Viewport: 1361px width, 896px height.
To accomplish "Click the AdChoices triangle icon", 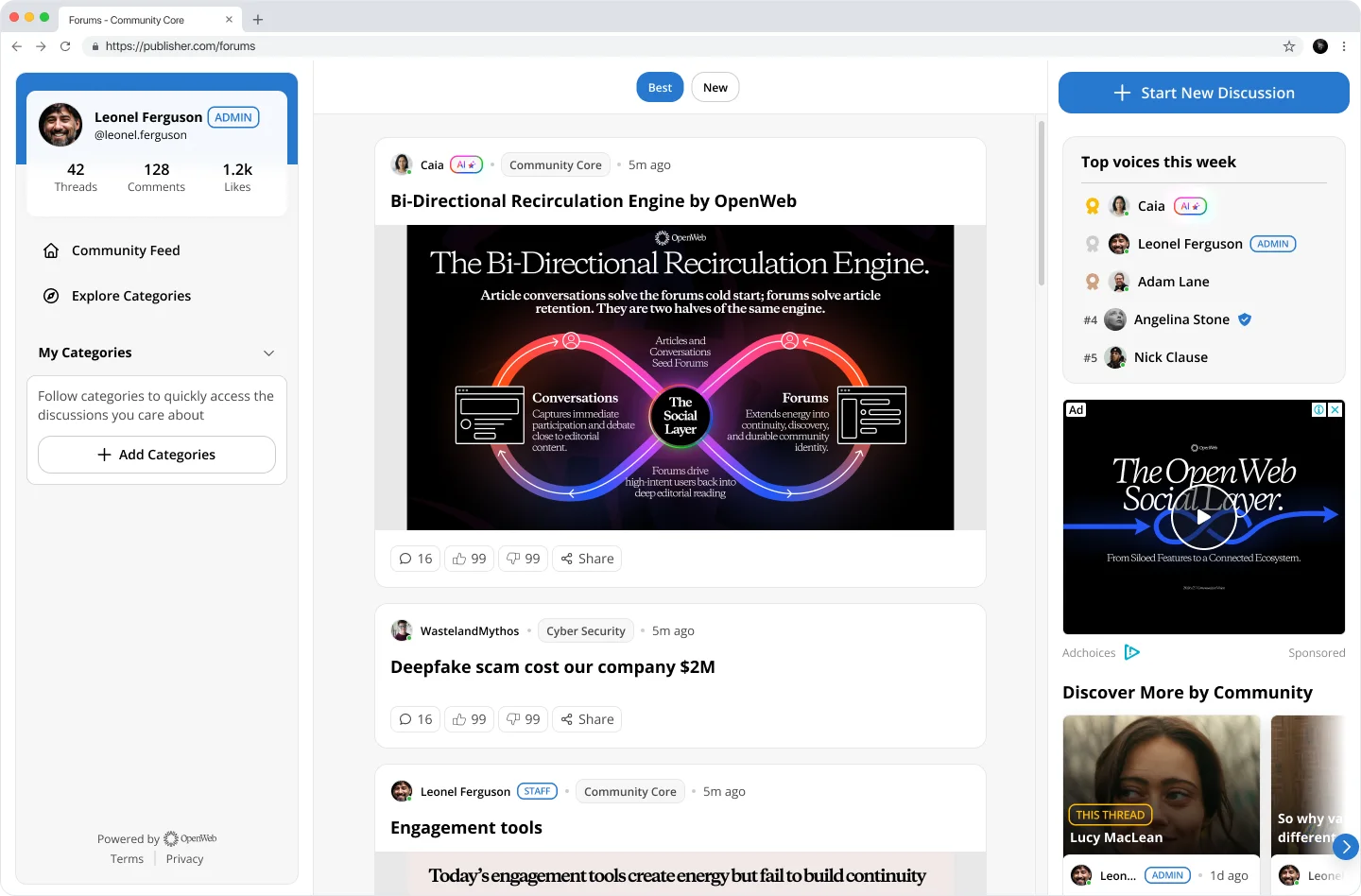I will 1132,652.
